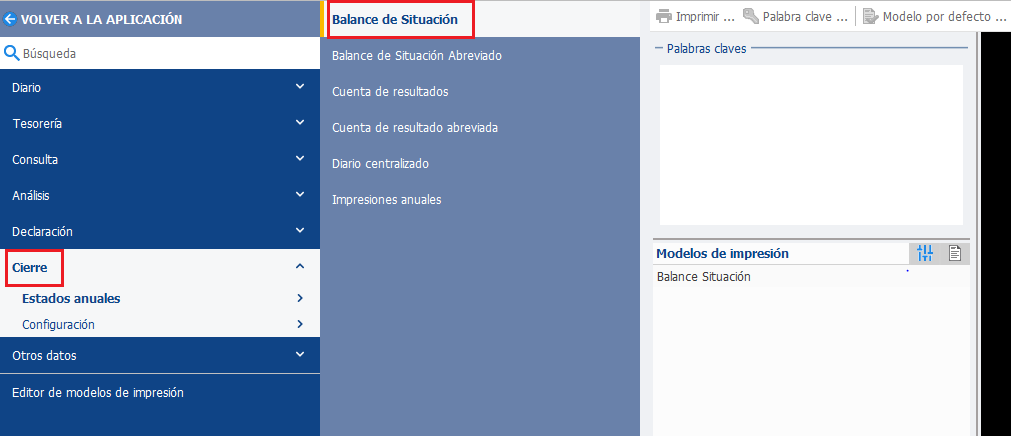Click inside the Búsqueda search field
Viewport: 1011px width, 436px height.
click(168, 54)
